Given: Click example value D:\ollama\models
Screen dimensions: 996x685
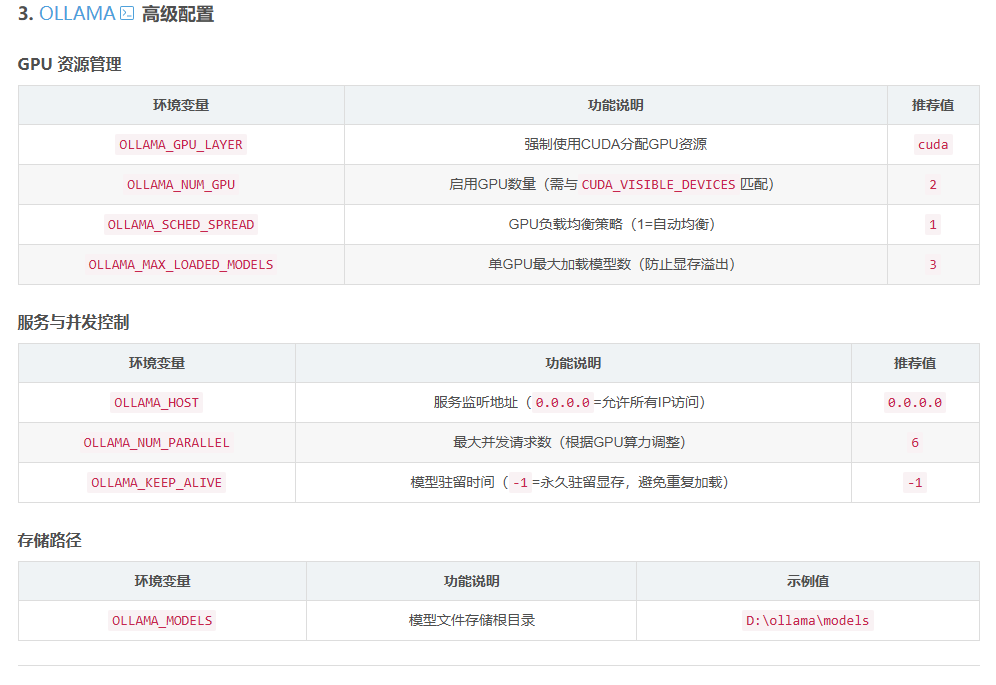Looking at the screenshot, I should pyautogui.click(x=807, y=621).
